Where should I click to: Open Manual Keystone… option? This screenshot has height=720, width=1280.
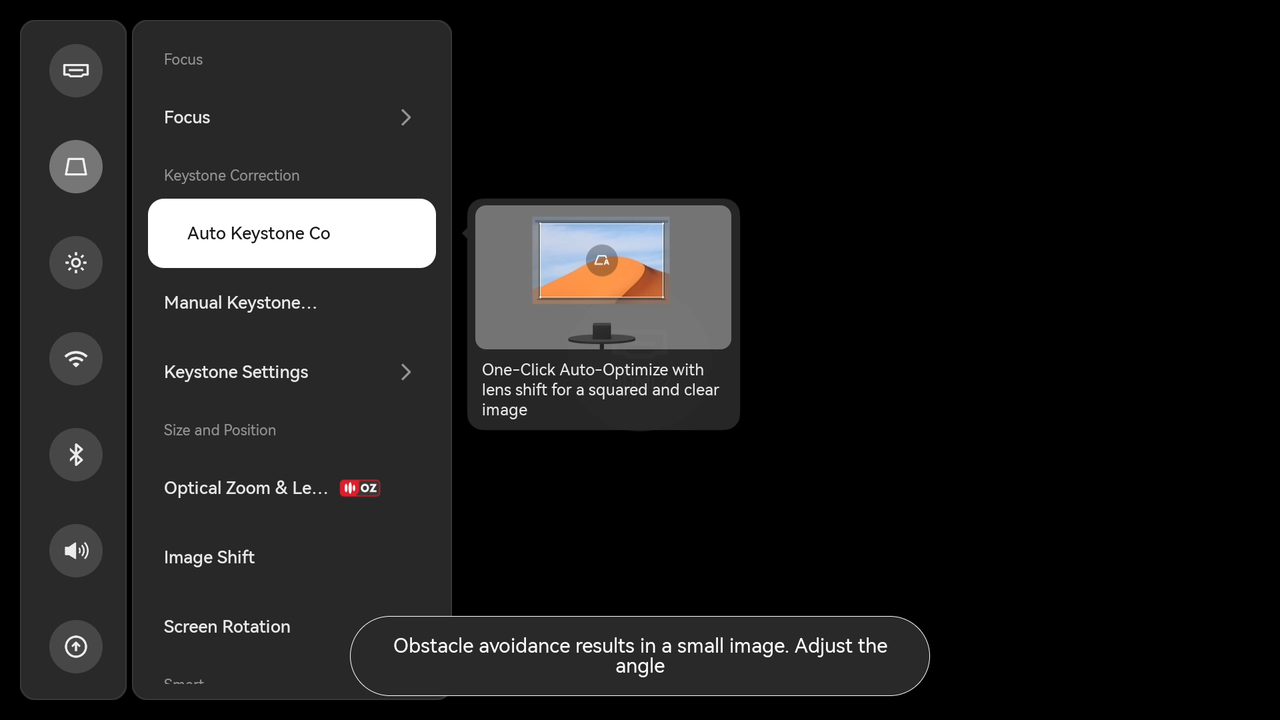pos(240,303)
